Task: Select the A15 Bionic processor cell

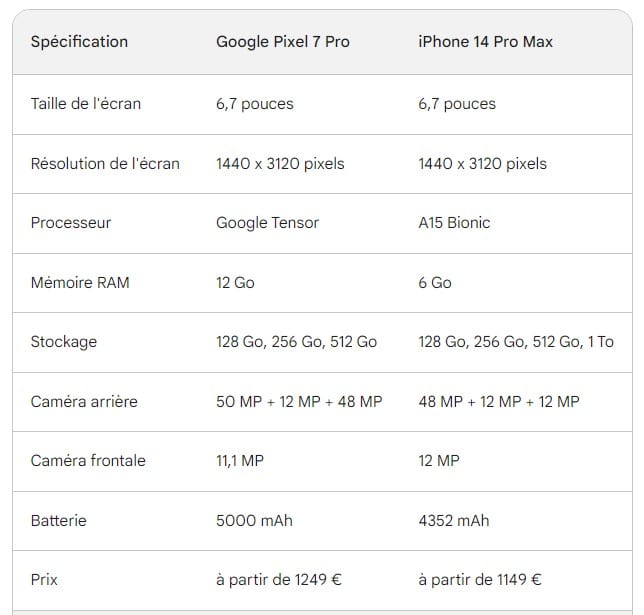Action: 454,223
